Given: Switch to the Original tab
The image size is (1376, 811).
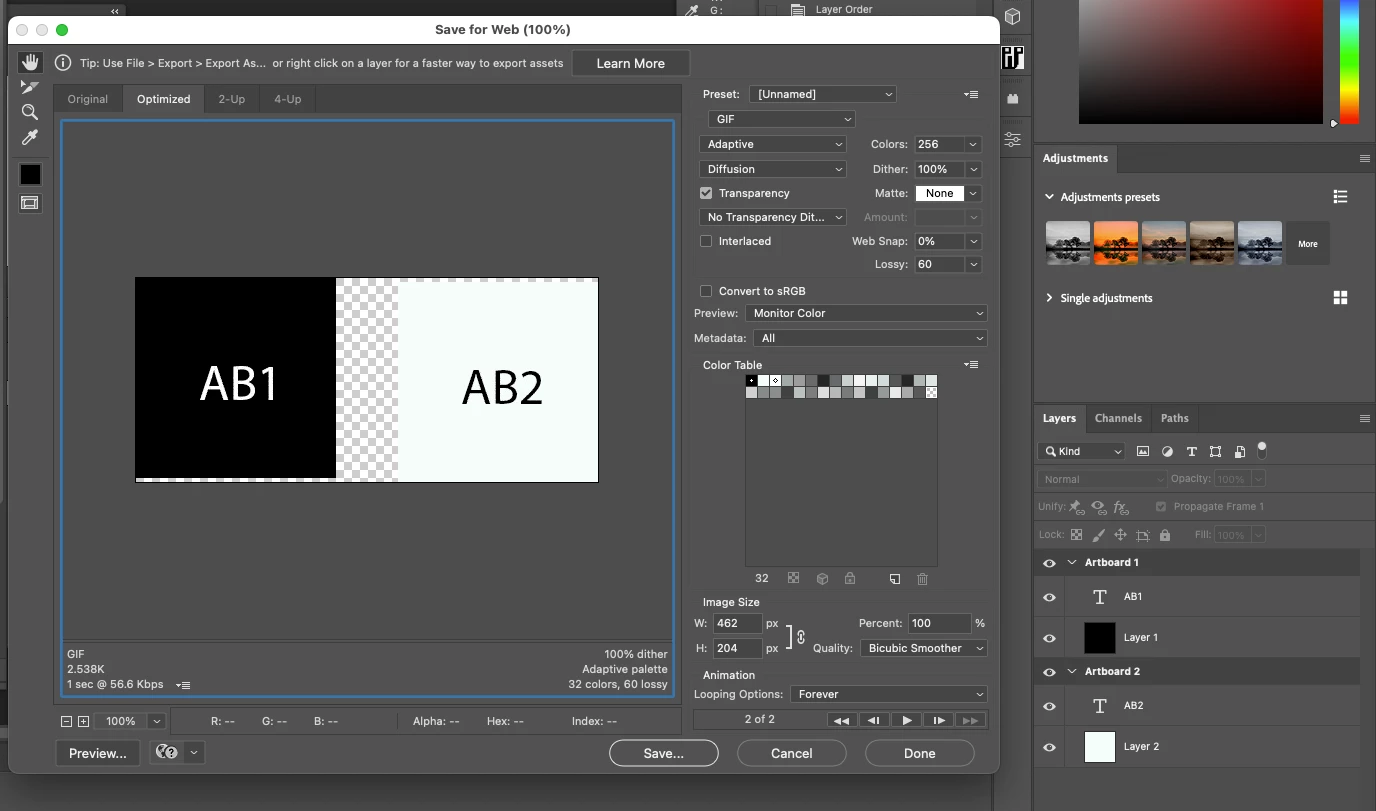Looking at the screenshot, I should (x=88, y=99).
